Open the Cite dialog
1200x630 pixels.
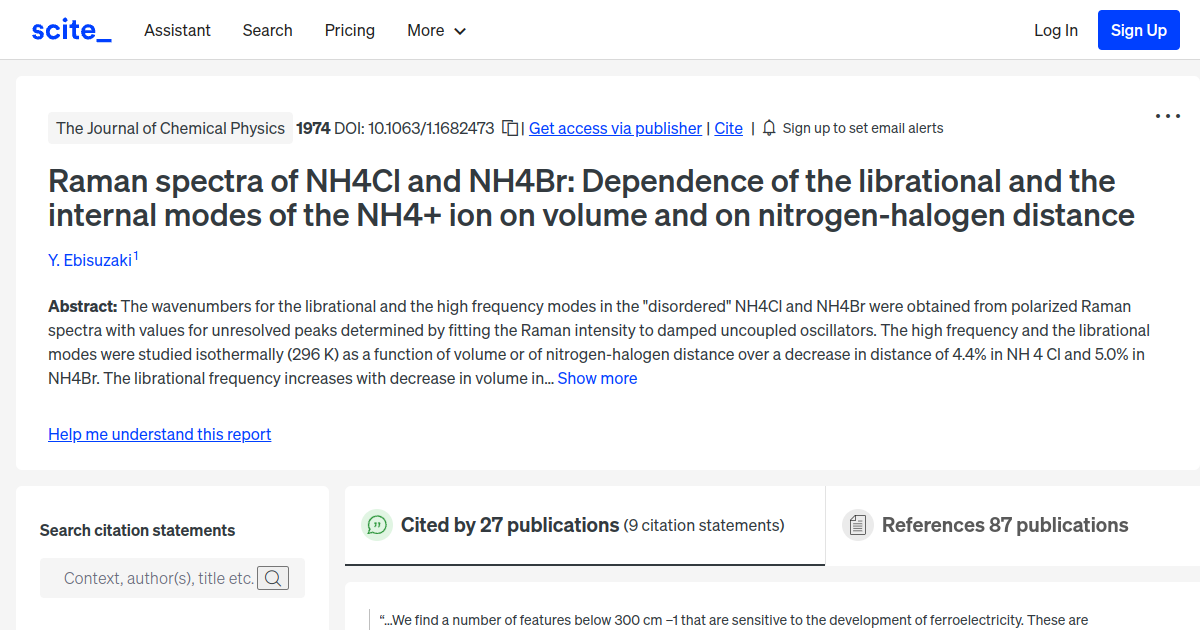728,128
